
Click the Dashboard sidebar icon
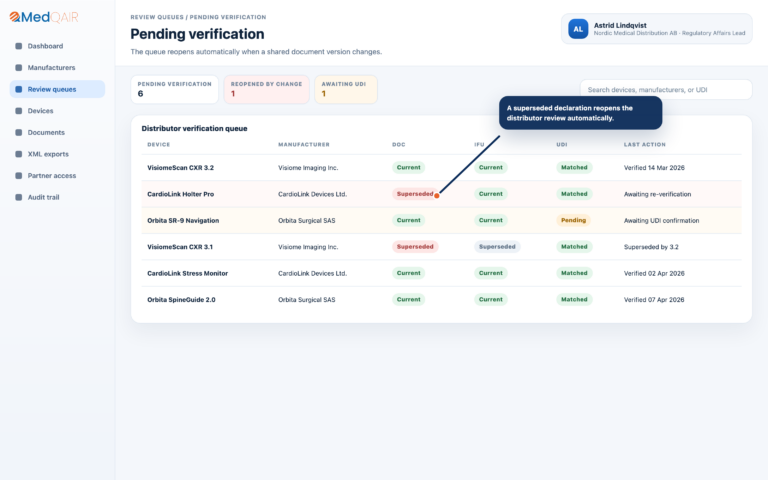tap(19, 46)
